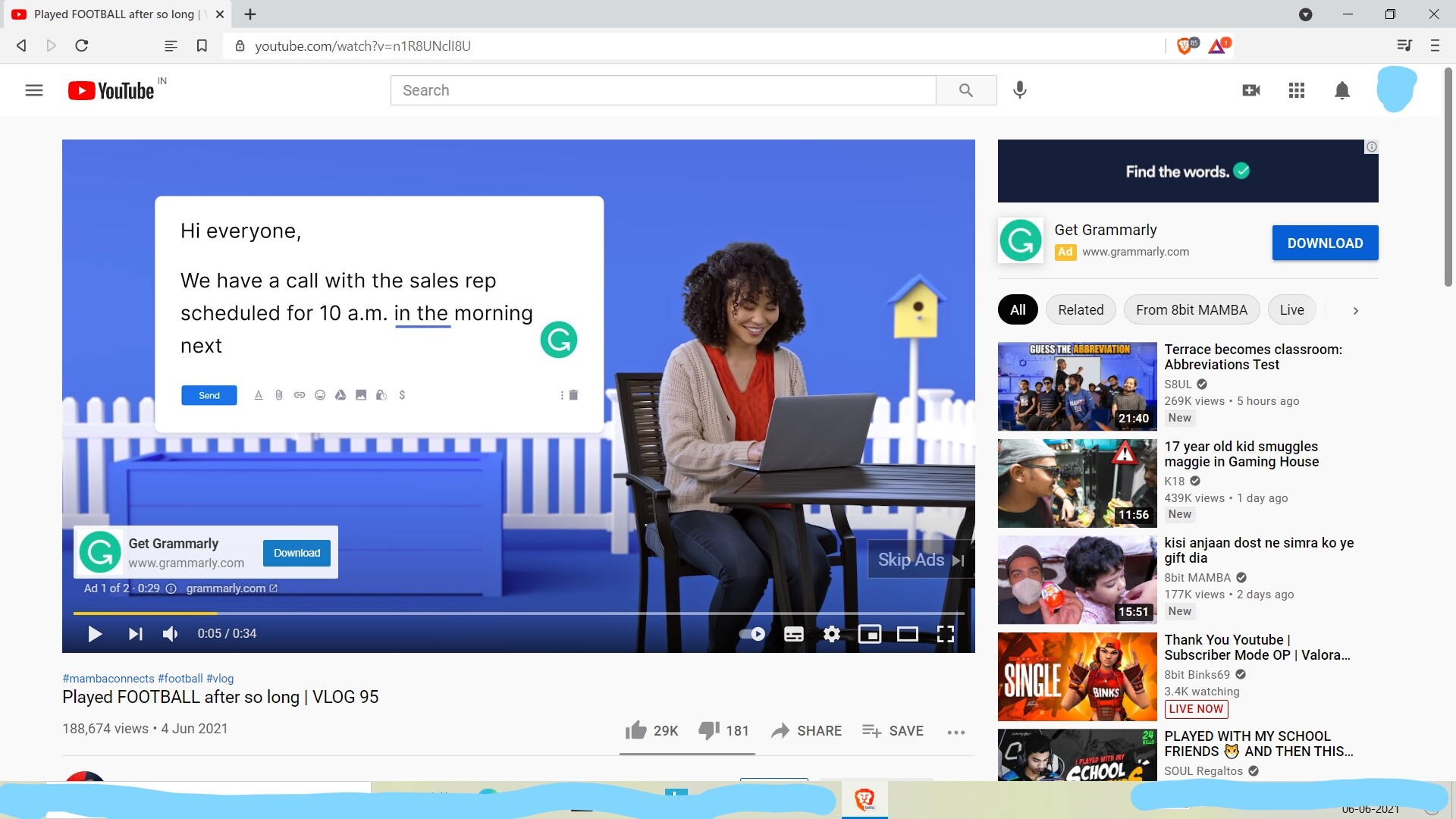This screenshot has height=819, width=1456.
Task: Select the From 8bit MAMBA chip
Action: [1191, 309]
